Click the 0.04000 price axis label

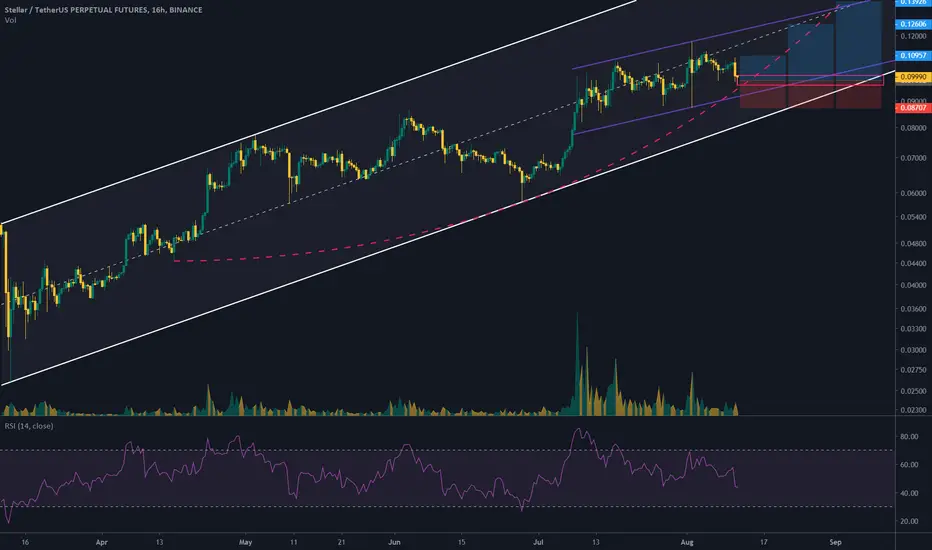click(914, 285)
